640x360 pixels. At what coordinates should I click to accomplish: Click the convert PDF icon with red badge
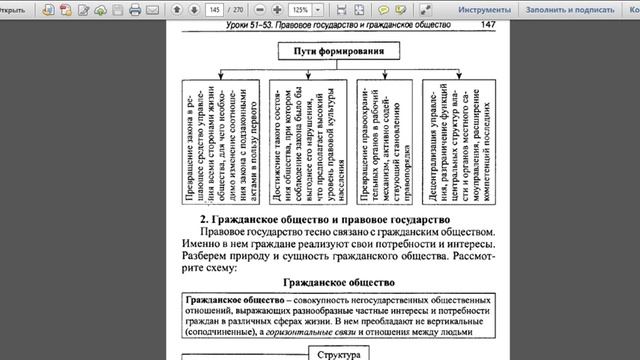[x=66, y=10]
